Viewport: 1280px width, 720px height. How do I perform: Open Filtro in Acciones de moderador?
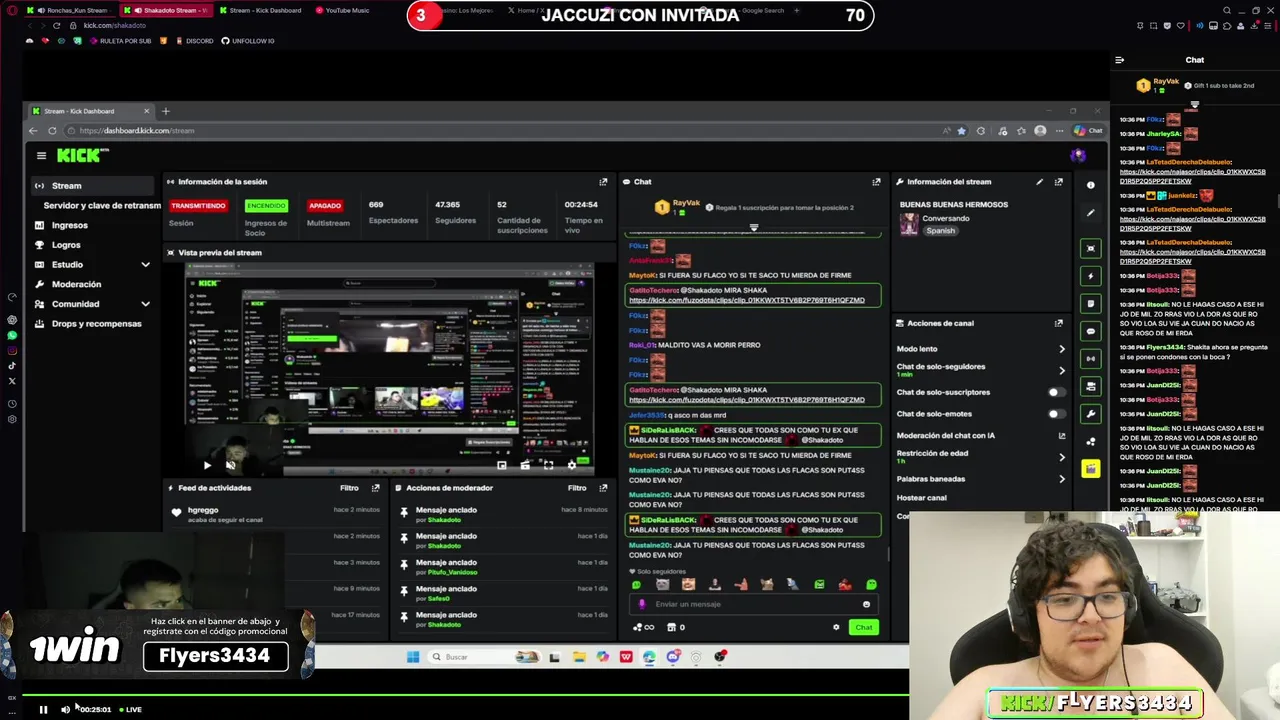point(577,488)
